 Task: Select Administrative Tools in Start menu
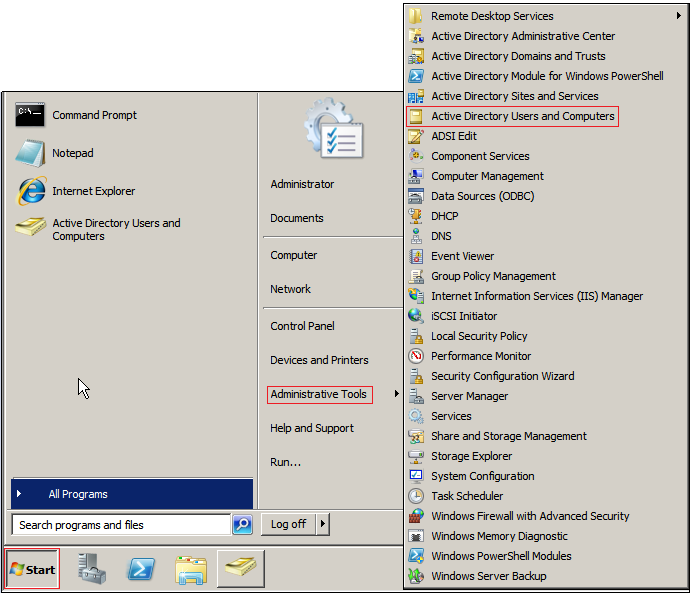(x=319, y=394)
